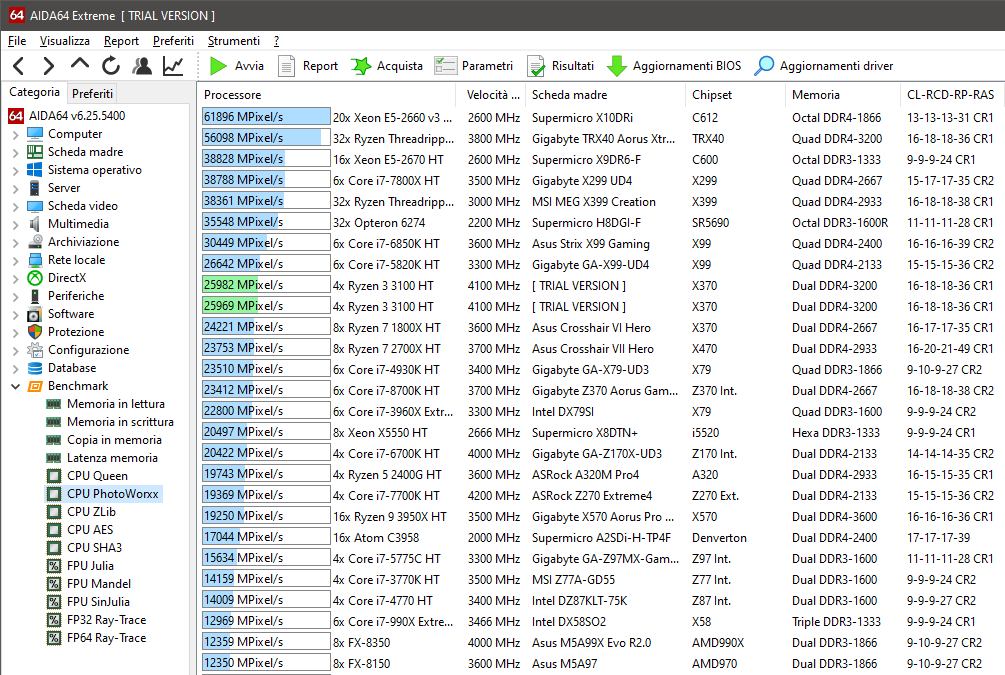Click Aggiornamenti BIOS
The image size is (1005, 675).
click(x=674, y=66)
